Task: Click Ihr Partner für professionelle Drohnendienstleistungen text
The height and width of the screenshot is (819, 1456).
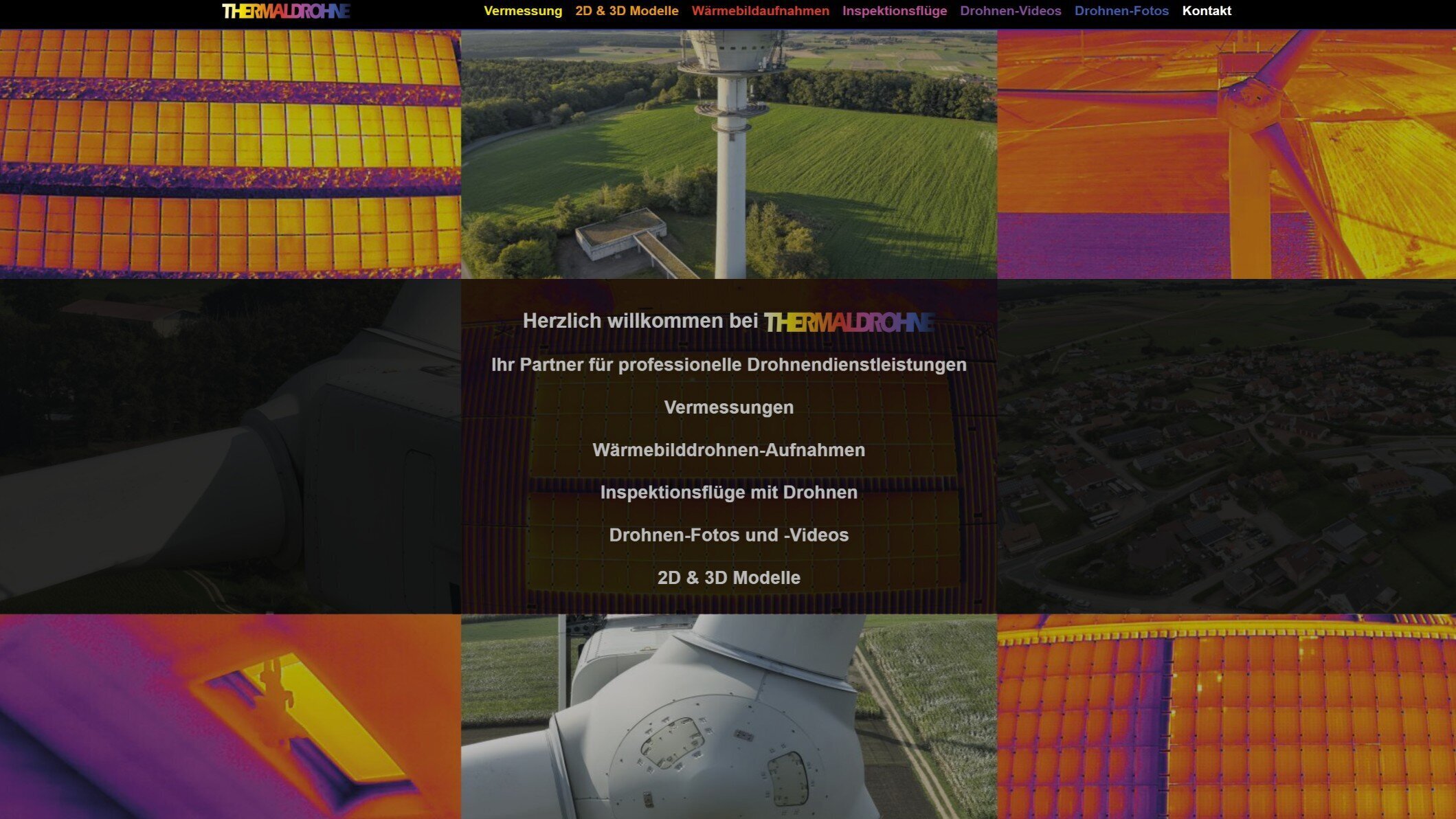Action: (x=729, y=365)
